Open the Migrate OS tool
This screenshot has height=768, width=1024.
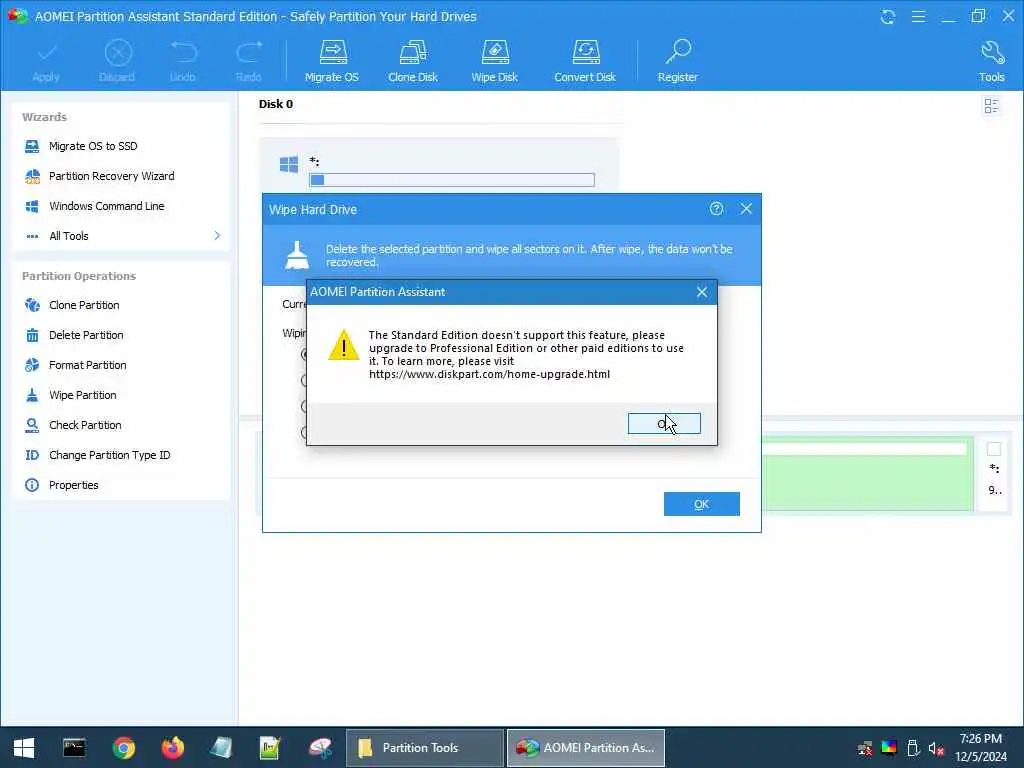[x=332, y=61]
